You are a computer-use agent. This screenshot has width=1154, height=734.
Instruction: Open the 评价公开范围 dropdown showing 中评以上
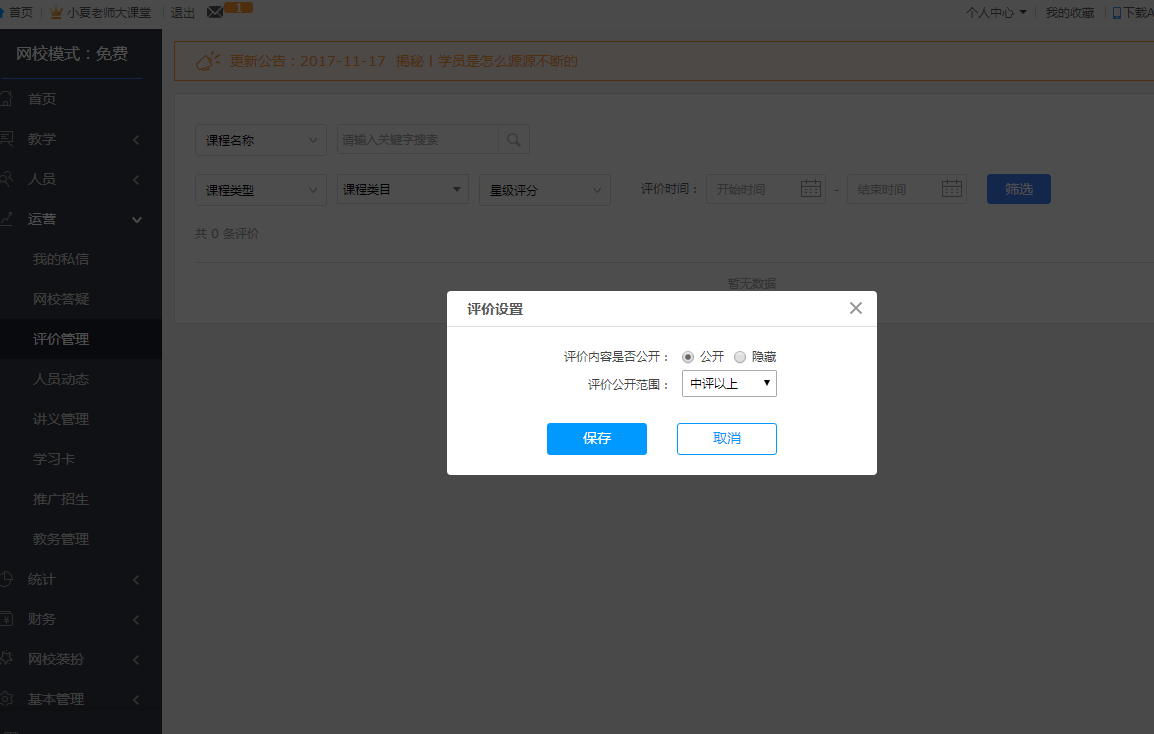(x=729, y=383)
